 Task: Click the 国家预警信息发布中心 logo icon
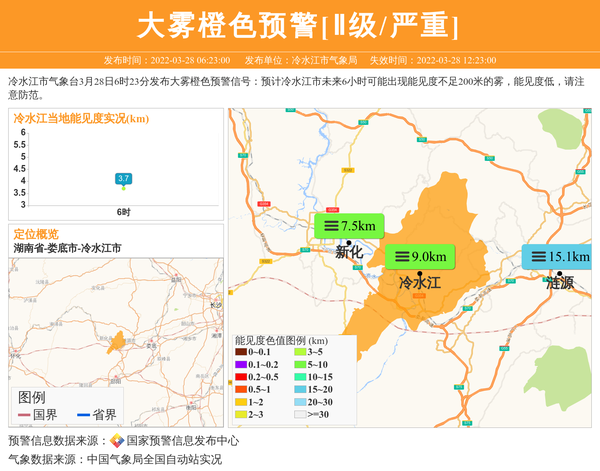(117, 441)
